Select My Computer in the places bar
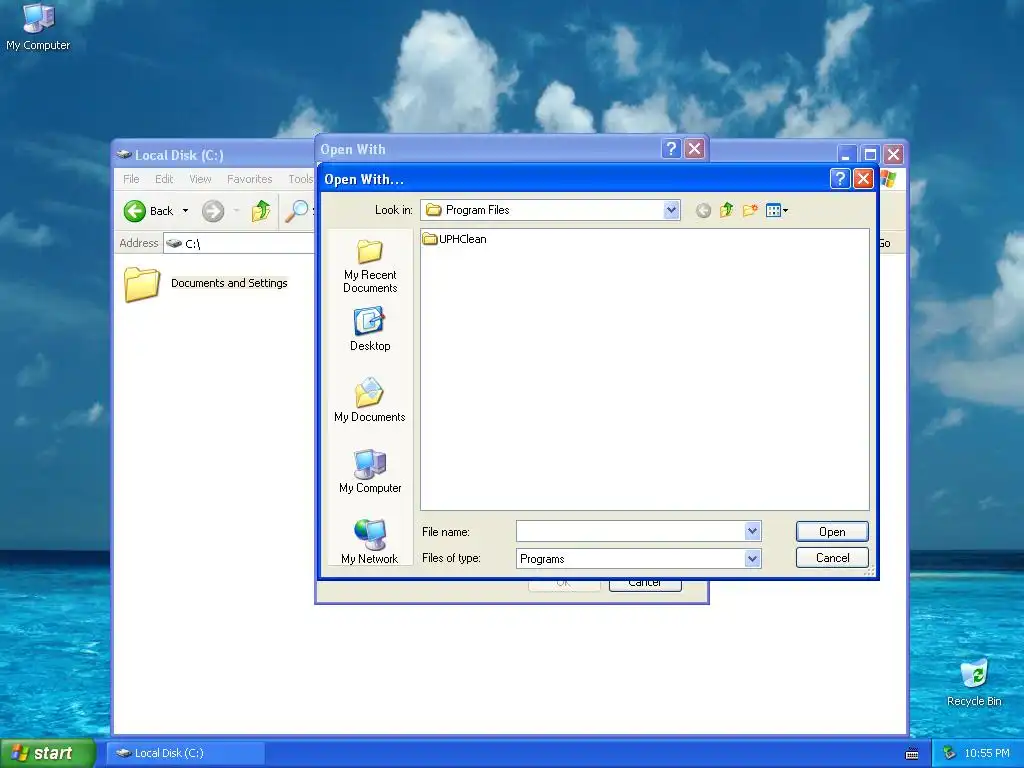The image size is (1024, 768). click(370, 472)
